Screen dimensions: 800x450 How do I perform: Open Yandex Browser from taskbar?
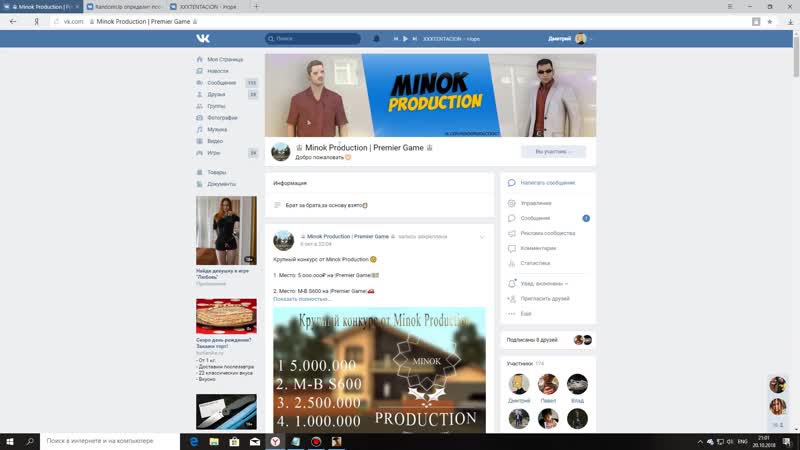pyautogui.click(x=276, y=442)
